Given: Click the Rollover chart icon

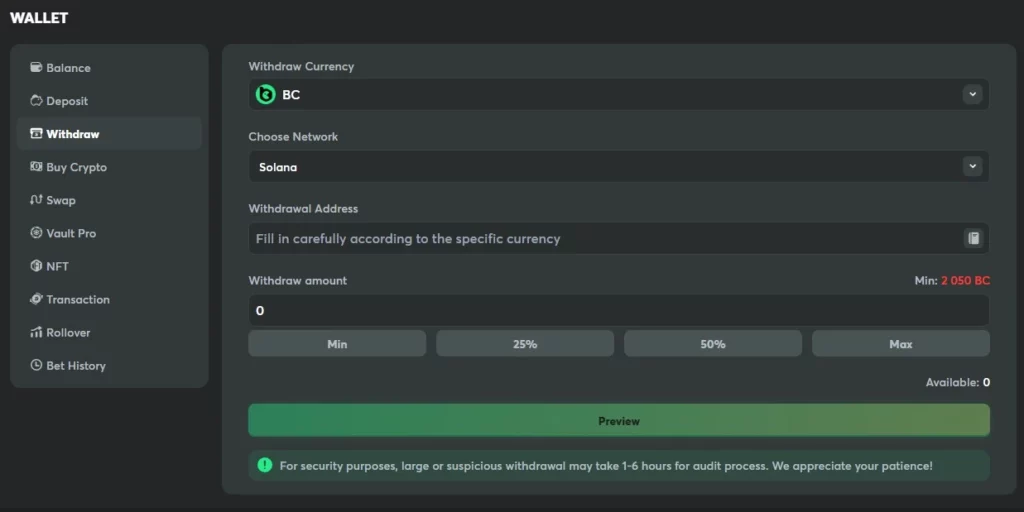Looking at the screenshot, I should [37, 332].
